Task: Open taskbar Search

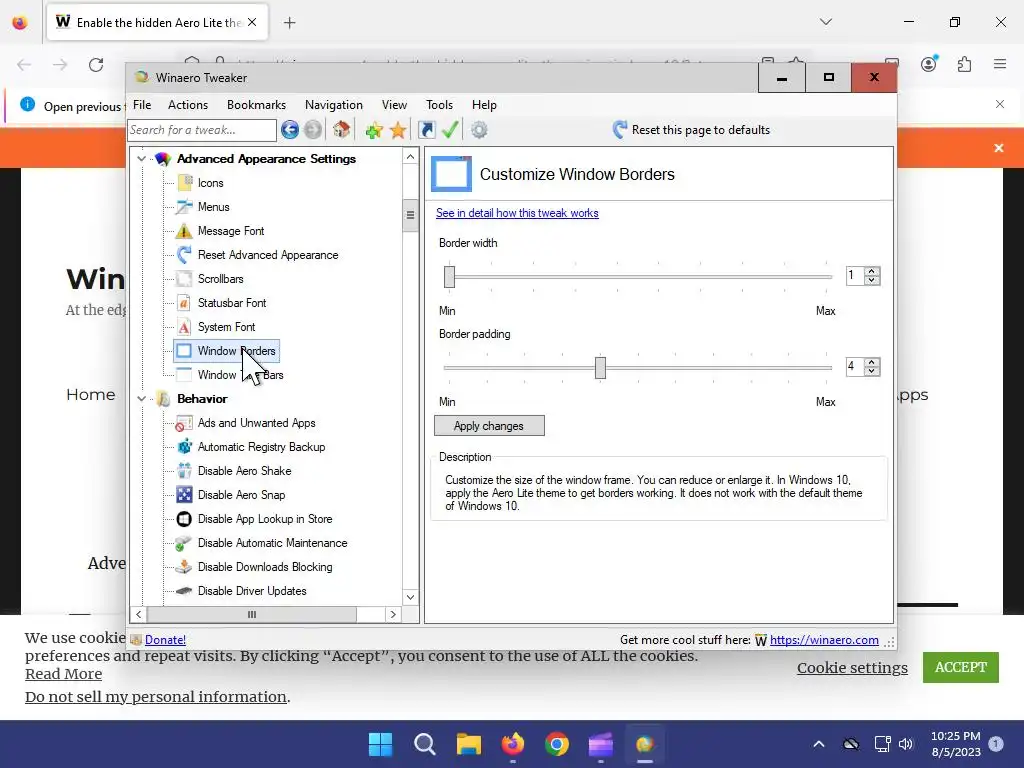Action: (424, 744)
